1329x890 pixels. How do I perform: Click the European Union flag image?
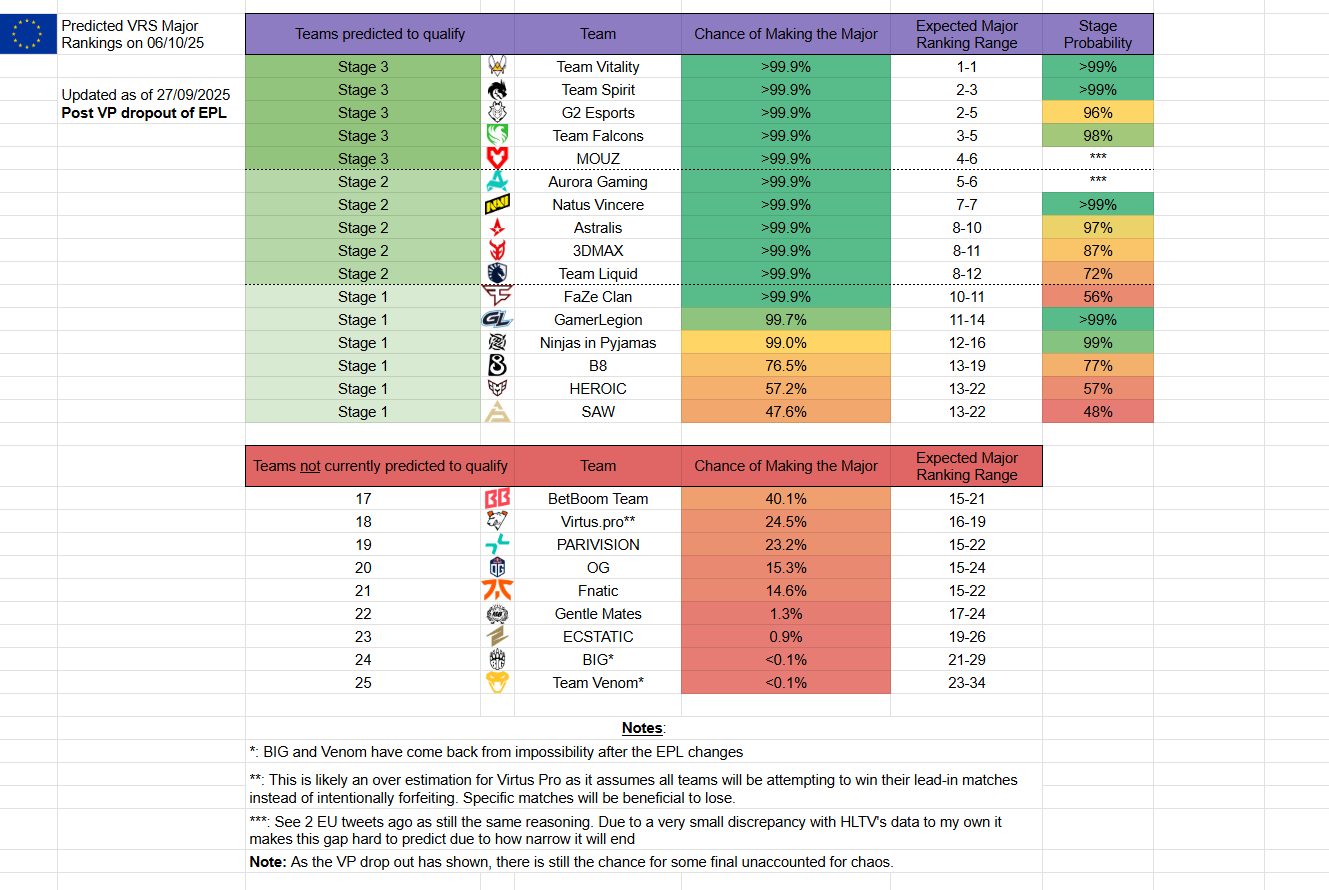pos(28,35)
